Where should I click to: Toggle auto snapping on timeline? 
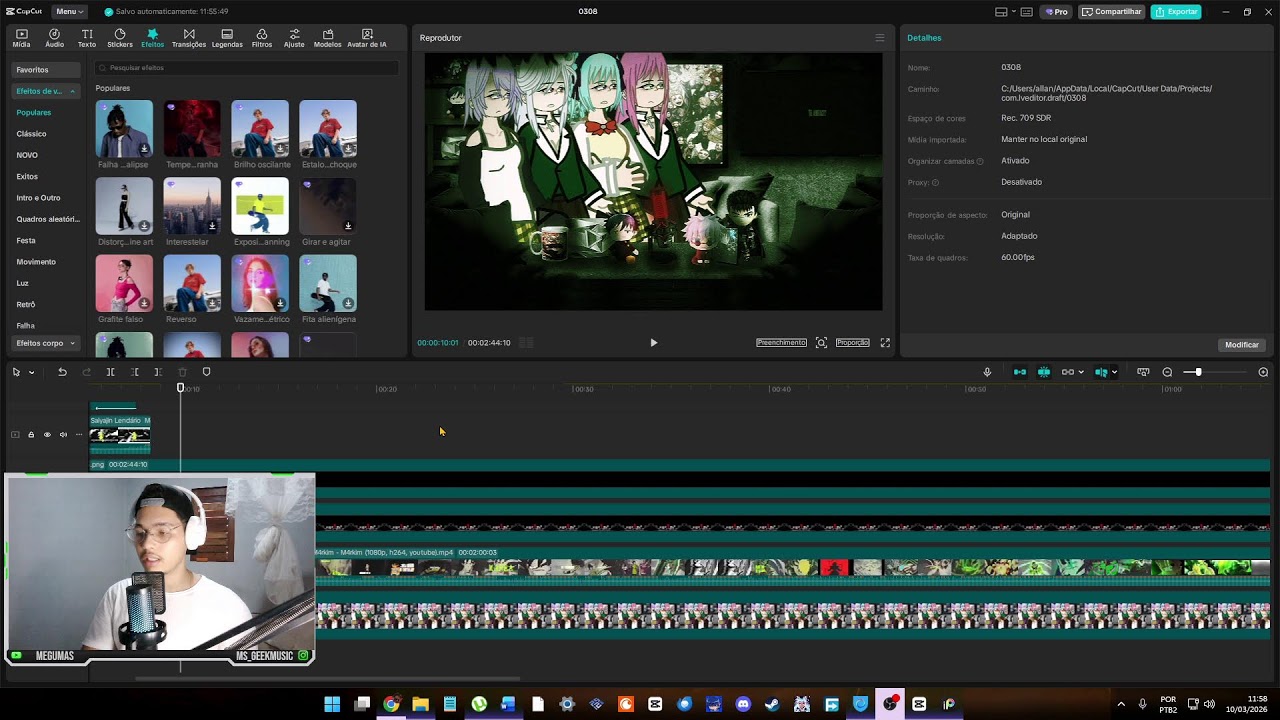pyautogui.click(x=1044, y=372)
